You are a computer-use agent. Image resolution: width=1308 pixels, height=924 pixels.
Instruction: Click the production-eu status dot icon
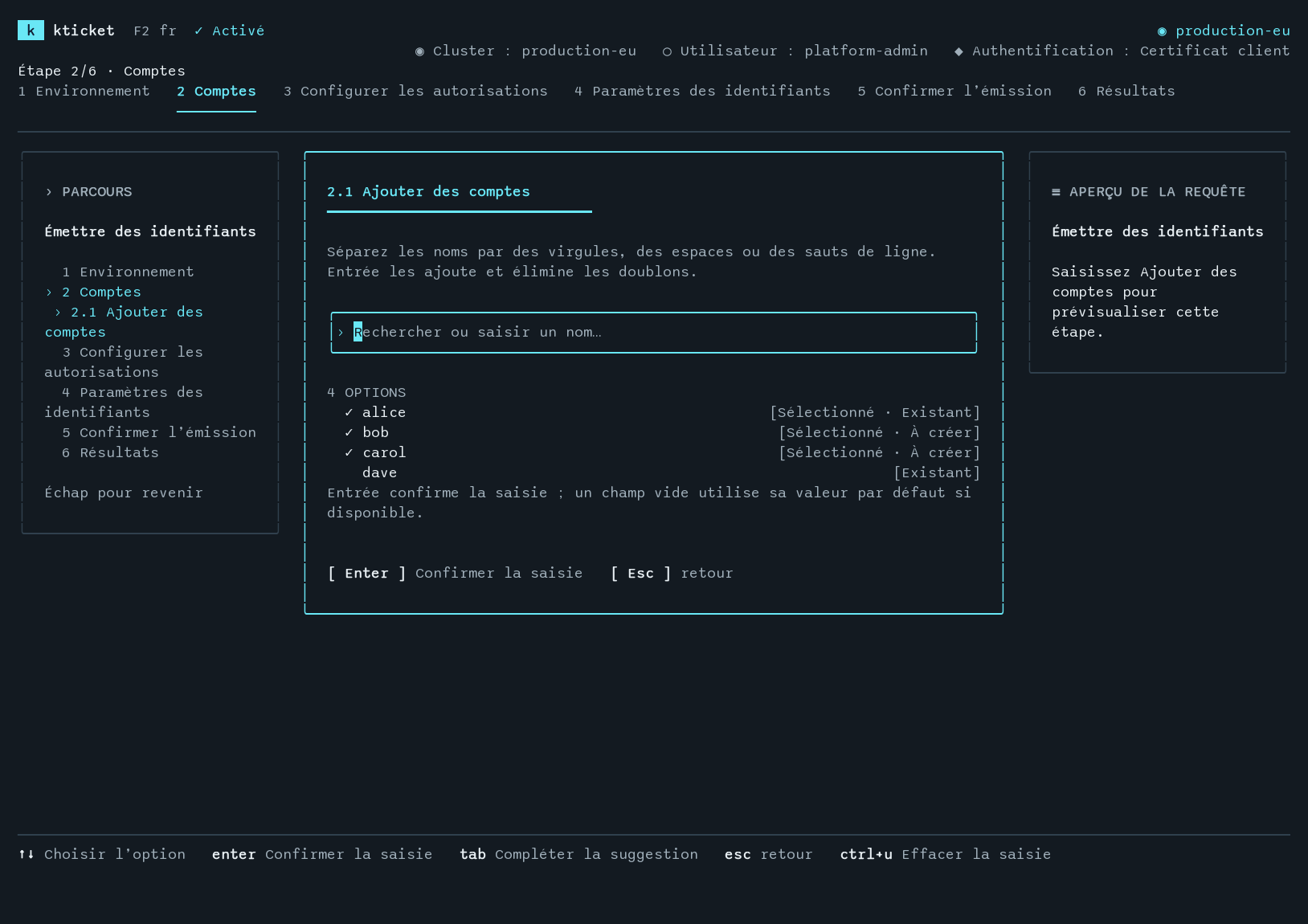click(1162, 31)
